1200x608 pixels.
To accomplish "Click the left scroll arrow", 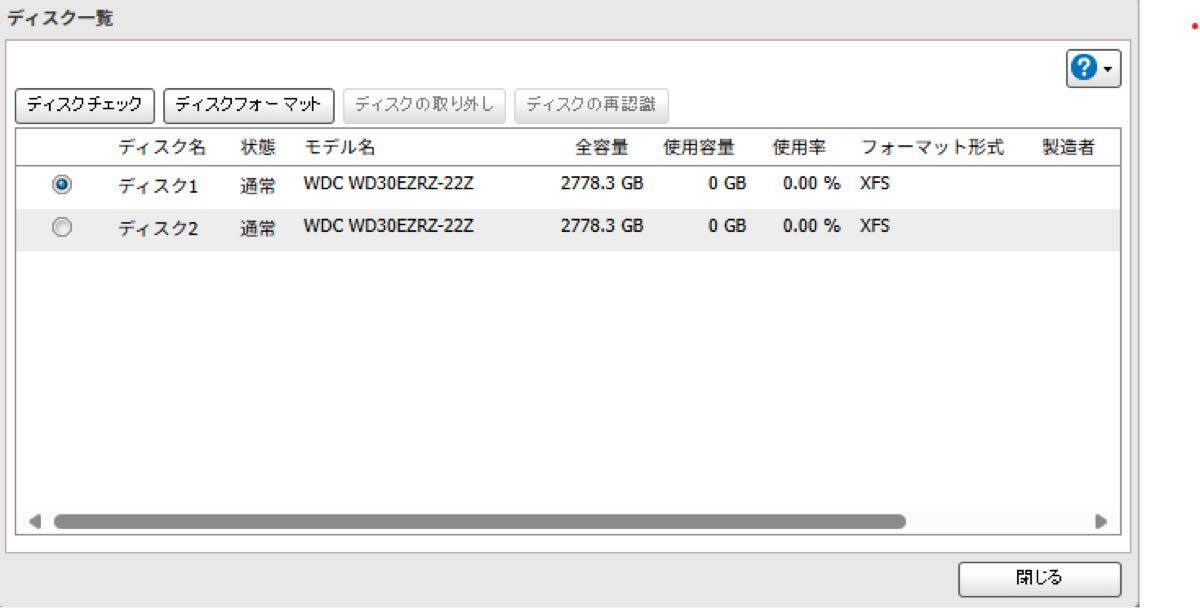I will coord(34,521).
